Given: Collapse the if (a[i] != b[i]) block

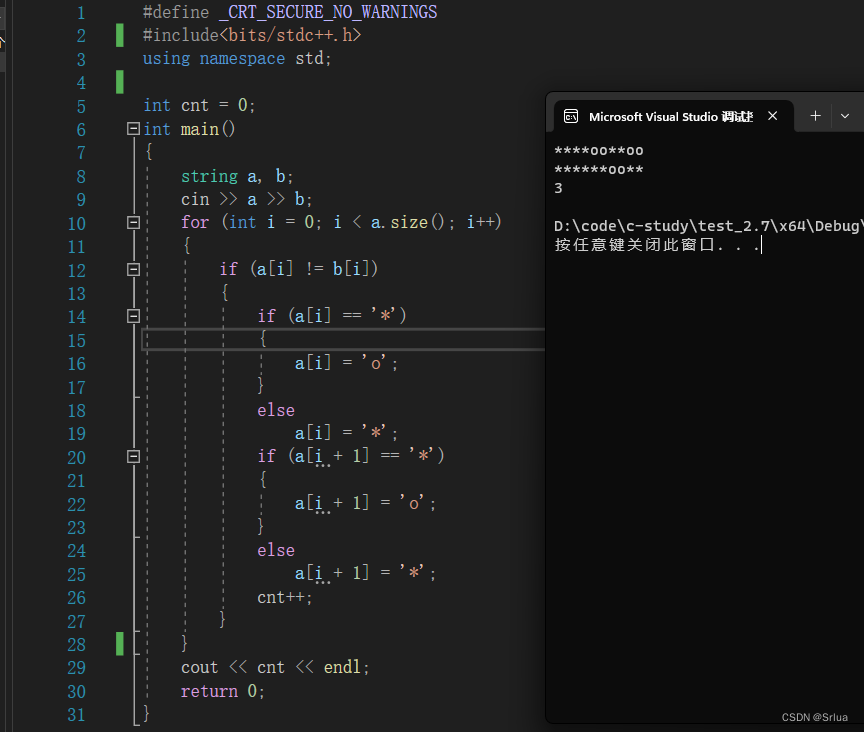Looking at the screenshot, I should click(133, 270).
